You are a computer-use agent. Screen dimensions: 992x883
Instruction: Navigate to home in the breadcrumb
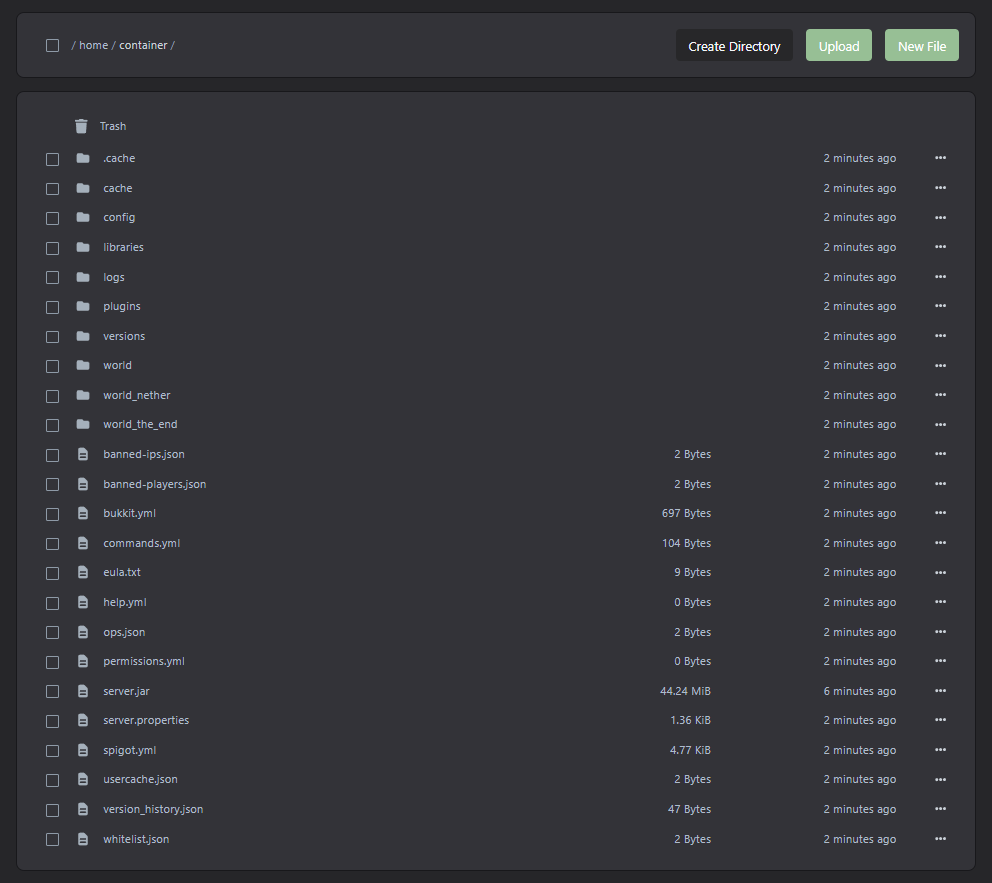point(93,45)
